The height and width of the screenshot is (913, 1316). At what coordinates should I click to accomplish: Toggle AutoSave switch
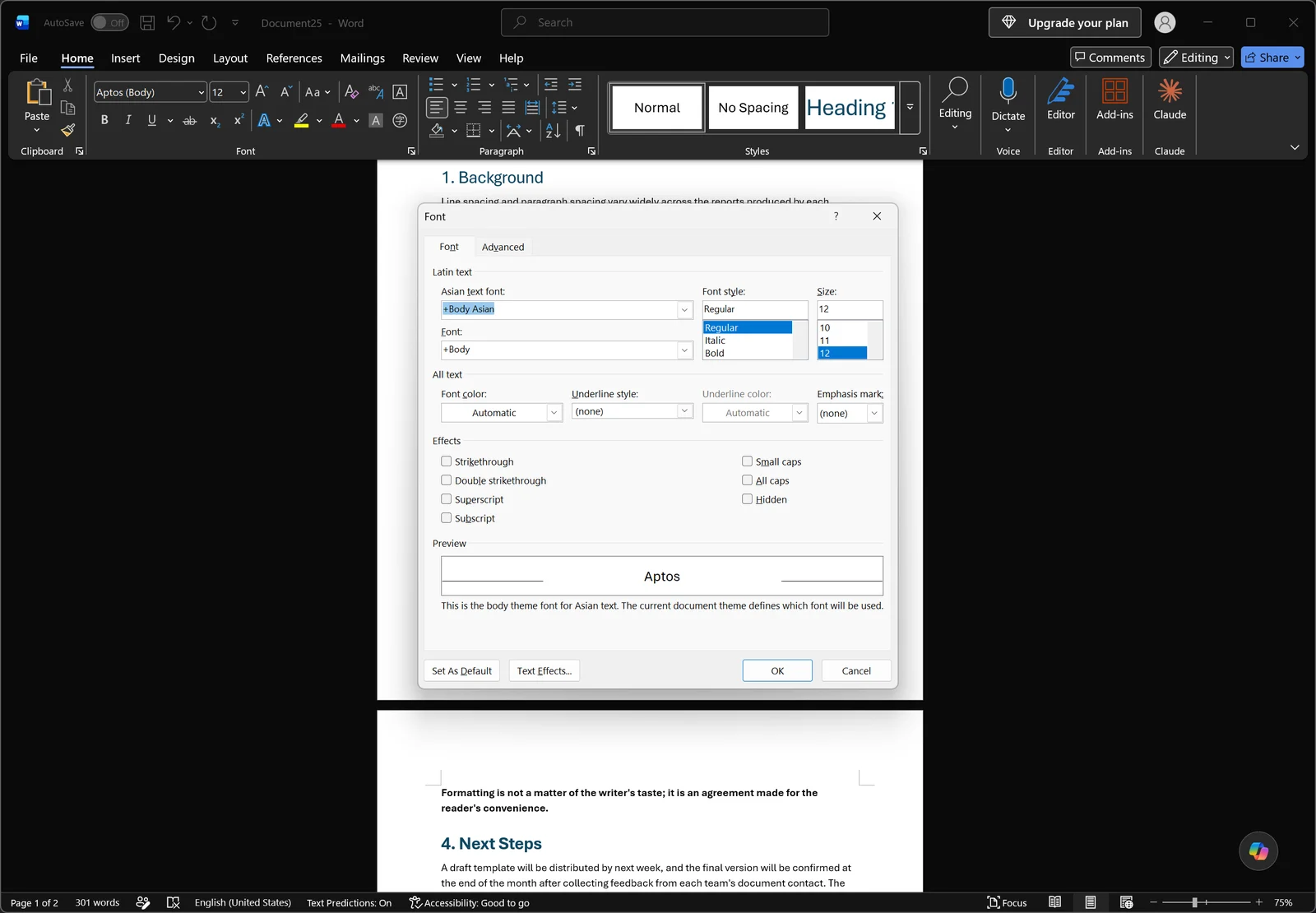tap(109, 23)
